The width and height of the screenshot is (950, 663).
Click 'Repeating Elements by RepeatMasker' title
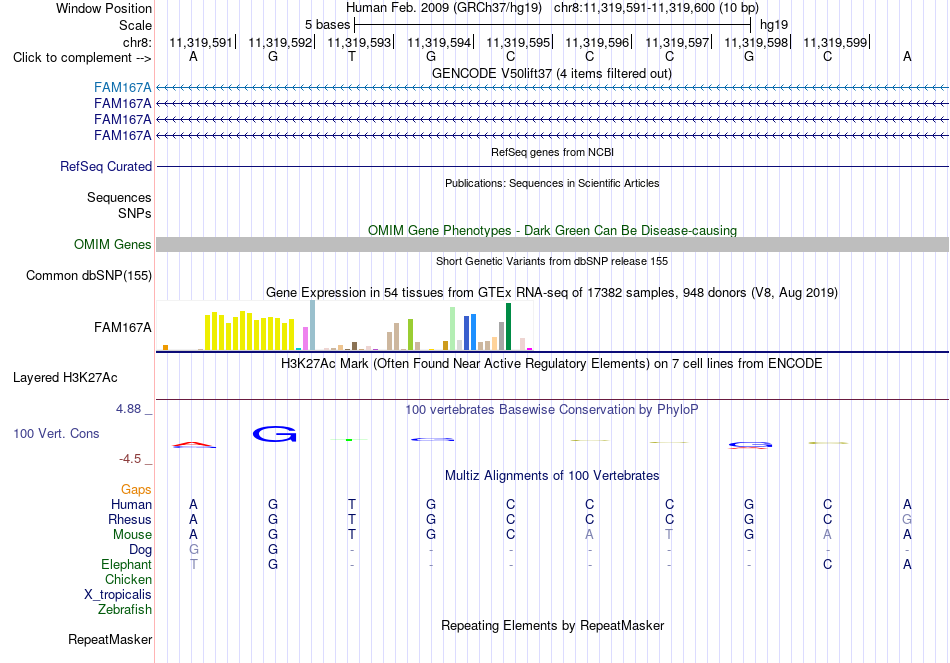(x=552, y=625)
